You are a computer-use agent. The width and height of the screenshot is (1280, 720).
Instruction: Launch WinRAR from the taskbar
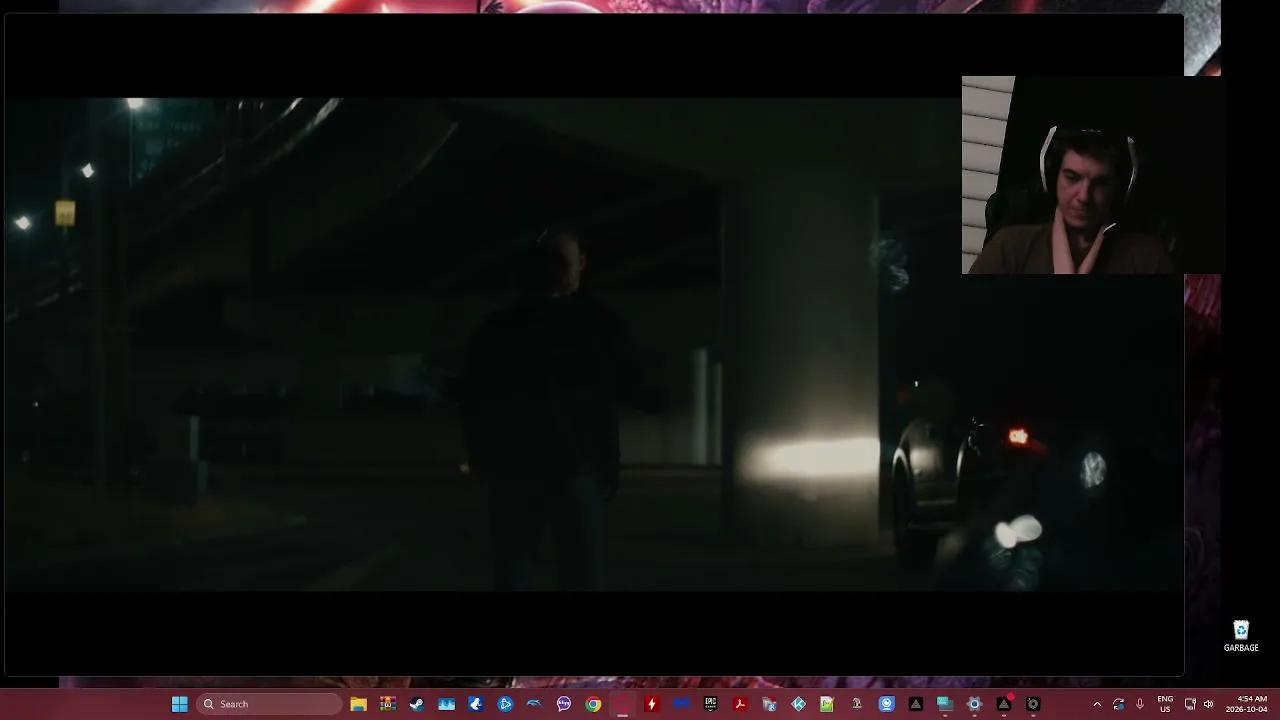(387, 704)
